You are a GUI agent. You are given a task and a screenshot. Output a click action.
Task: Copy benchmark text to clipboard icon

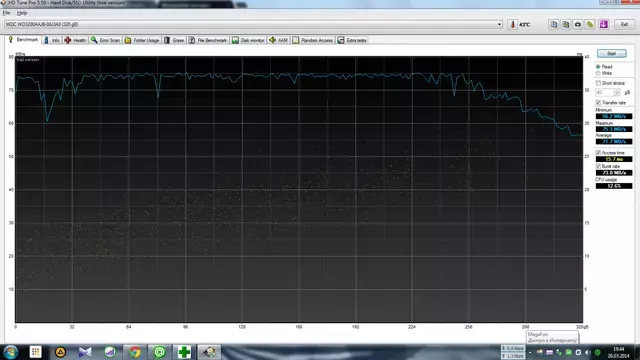pos(553,24)
